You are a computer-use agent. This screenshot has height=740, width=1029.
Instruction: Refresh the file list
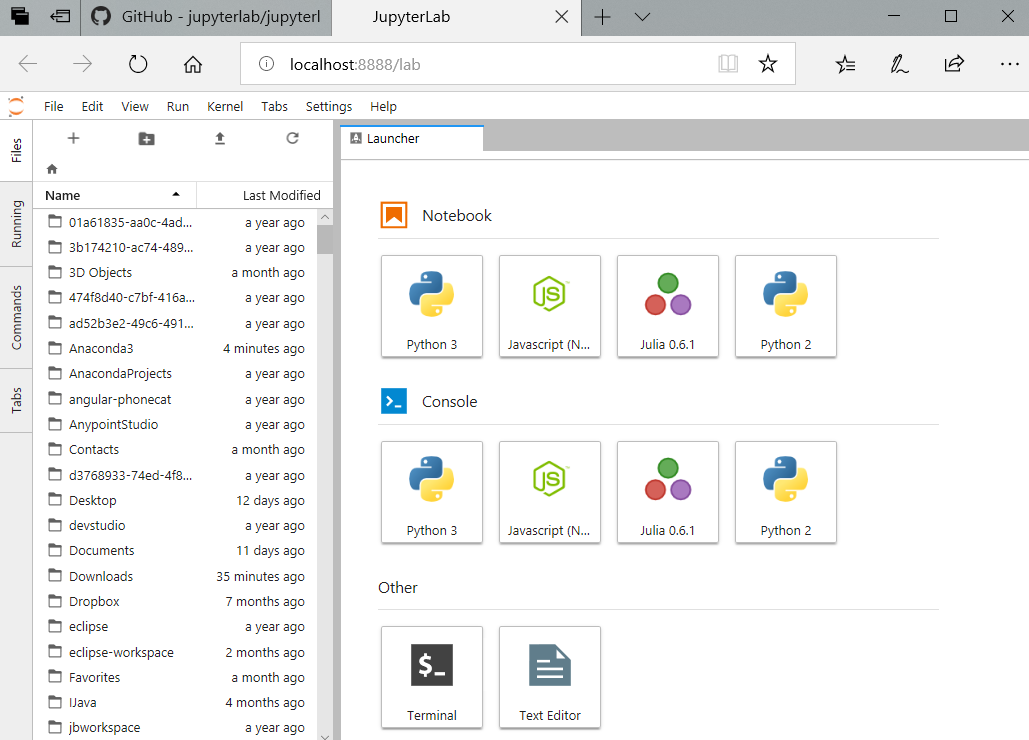(293, 138)
